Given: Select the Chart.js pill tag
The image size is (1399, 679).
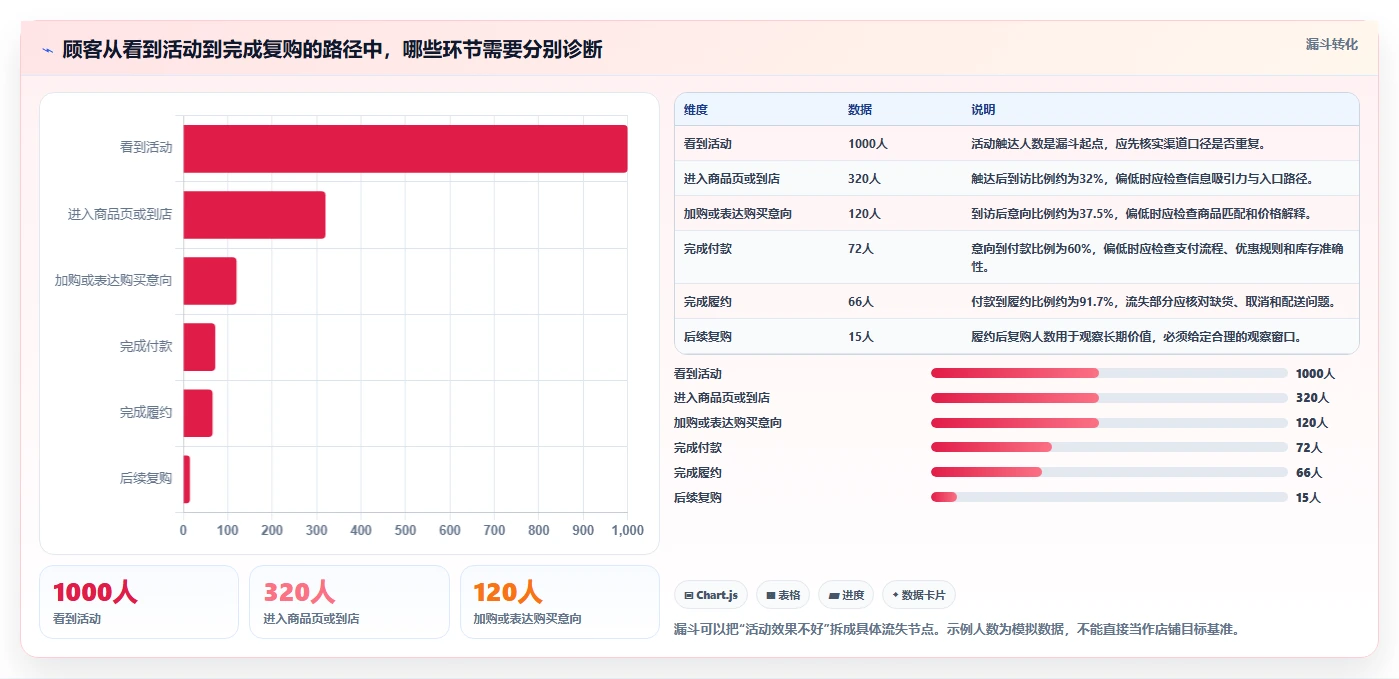Looking at the screenshot, I should pos(711,595).
